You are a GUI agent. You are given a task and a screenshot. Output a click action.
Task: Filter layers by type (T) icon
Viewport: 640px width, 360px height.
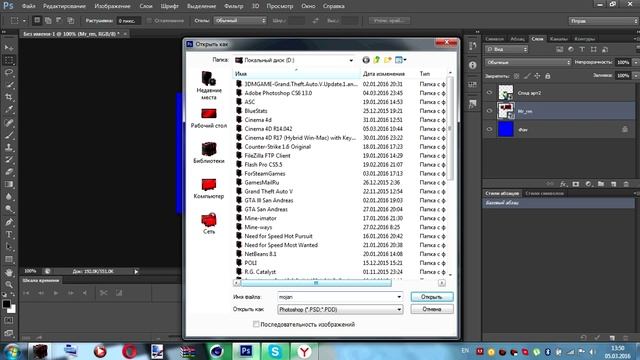(582, 49)
